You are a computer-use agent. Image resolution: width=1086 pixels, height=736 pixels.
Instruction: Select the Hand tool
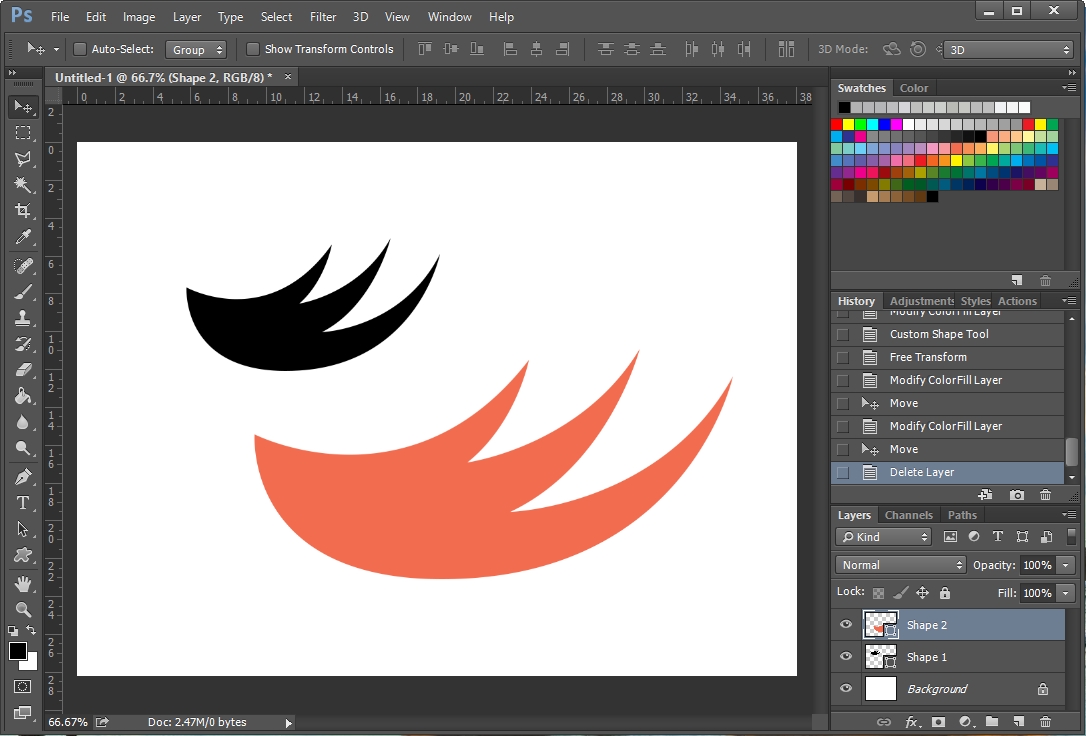coord(23,584)
